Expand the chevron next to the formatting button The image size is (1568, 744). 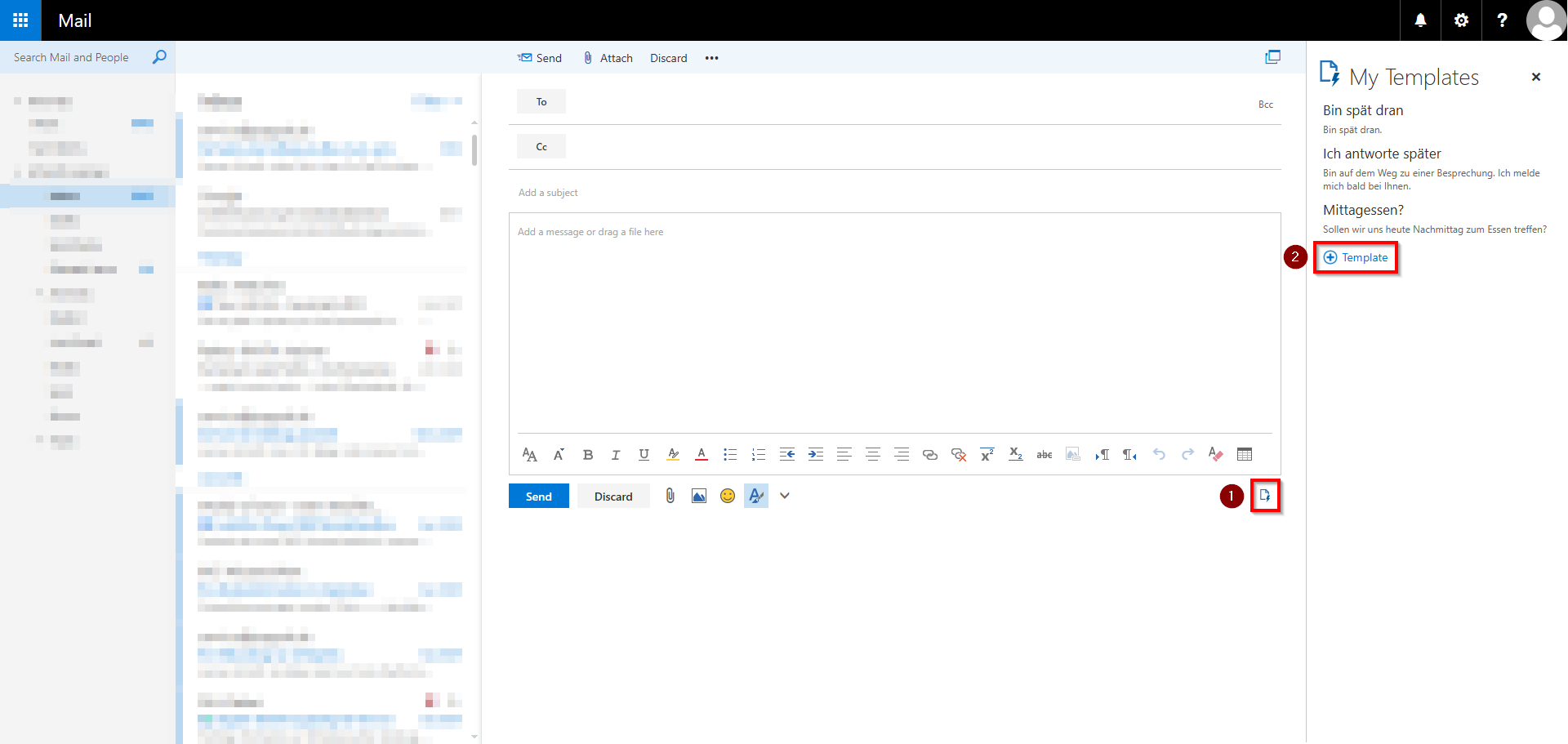784,495
